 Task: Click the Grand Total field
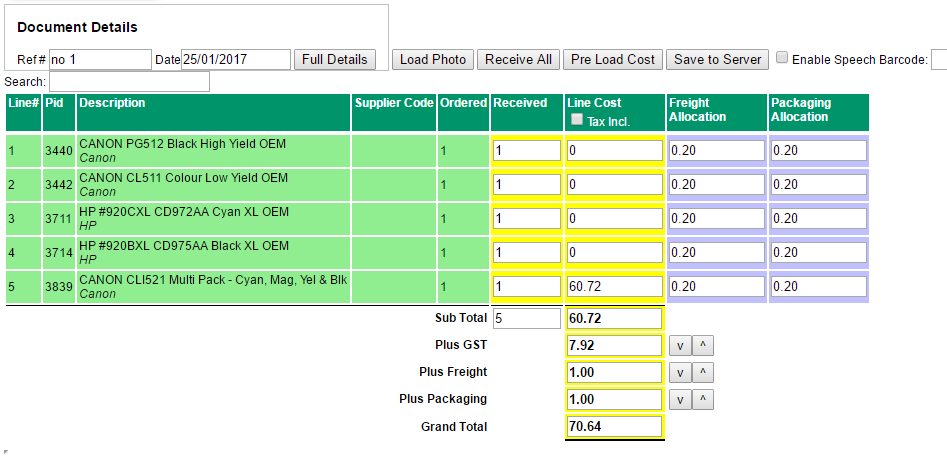[614, 427]
